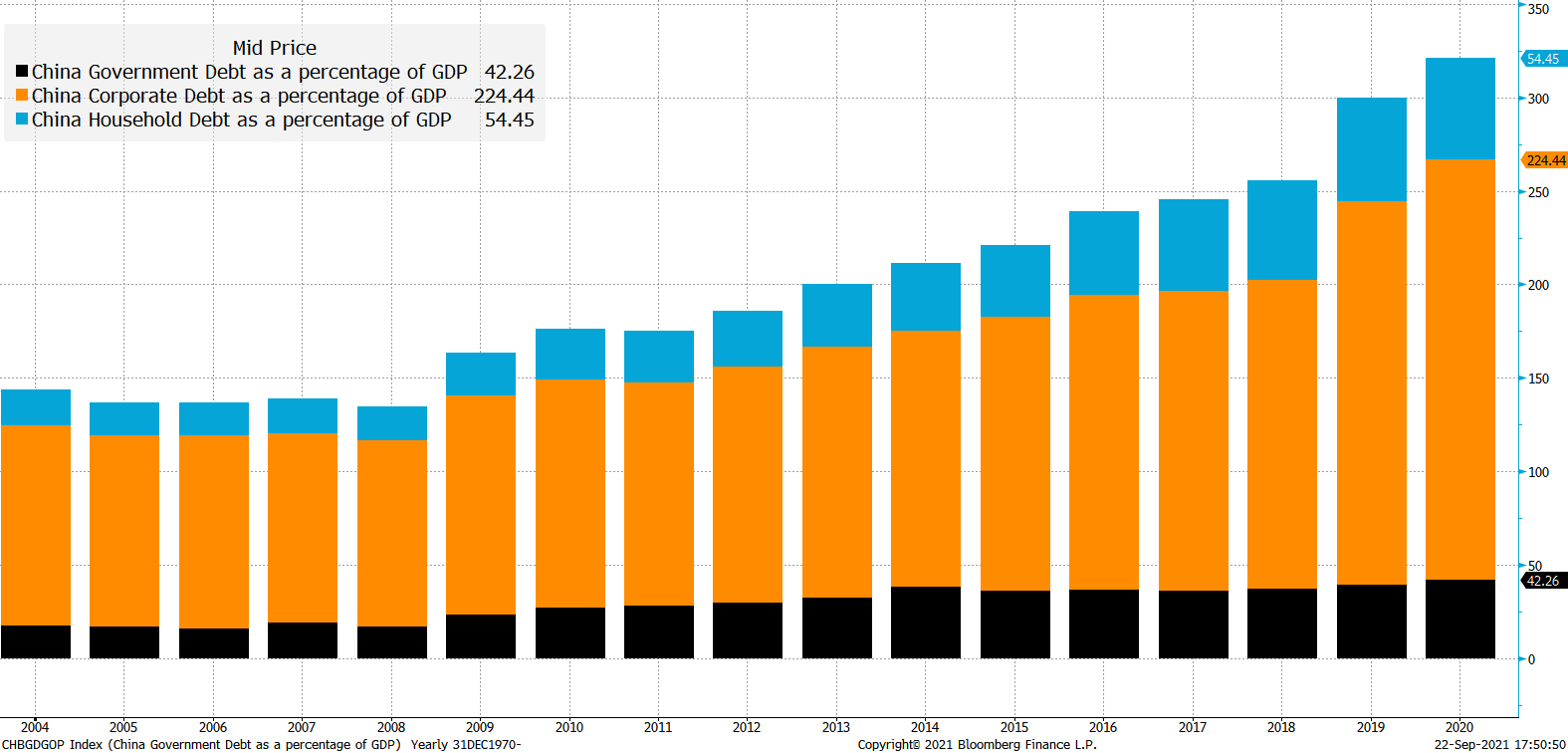Click the 2018 x-axis label
This screenshot has height=753, width=1568.
[x=1281, y=727]
